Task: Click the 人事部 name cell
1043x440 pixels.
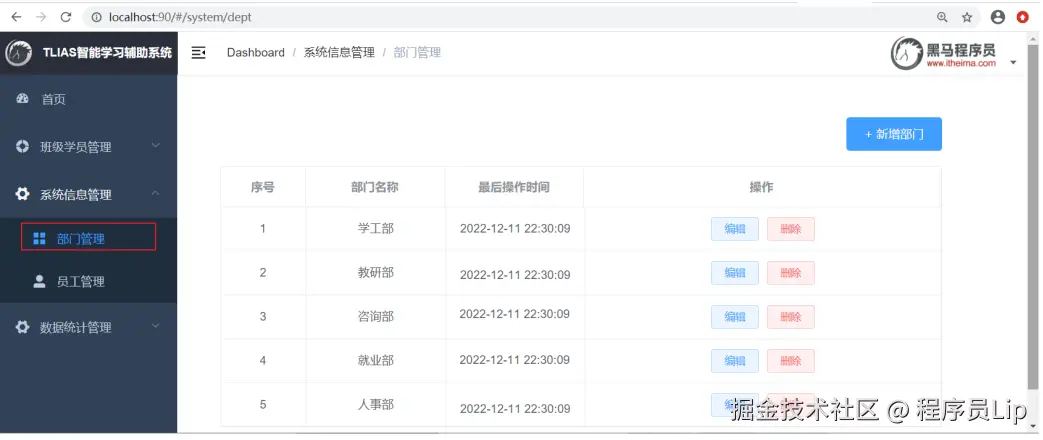Action: pos(375,405)
